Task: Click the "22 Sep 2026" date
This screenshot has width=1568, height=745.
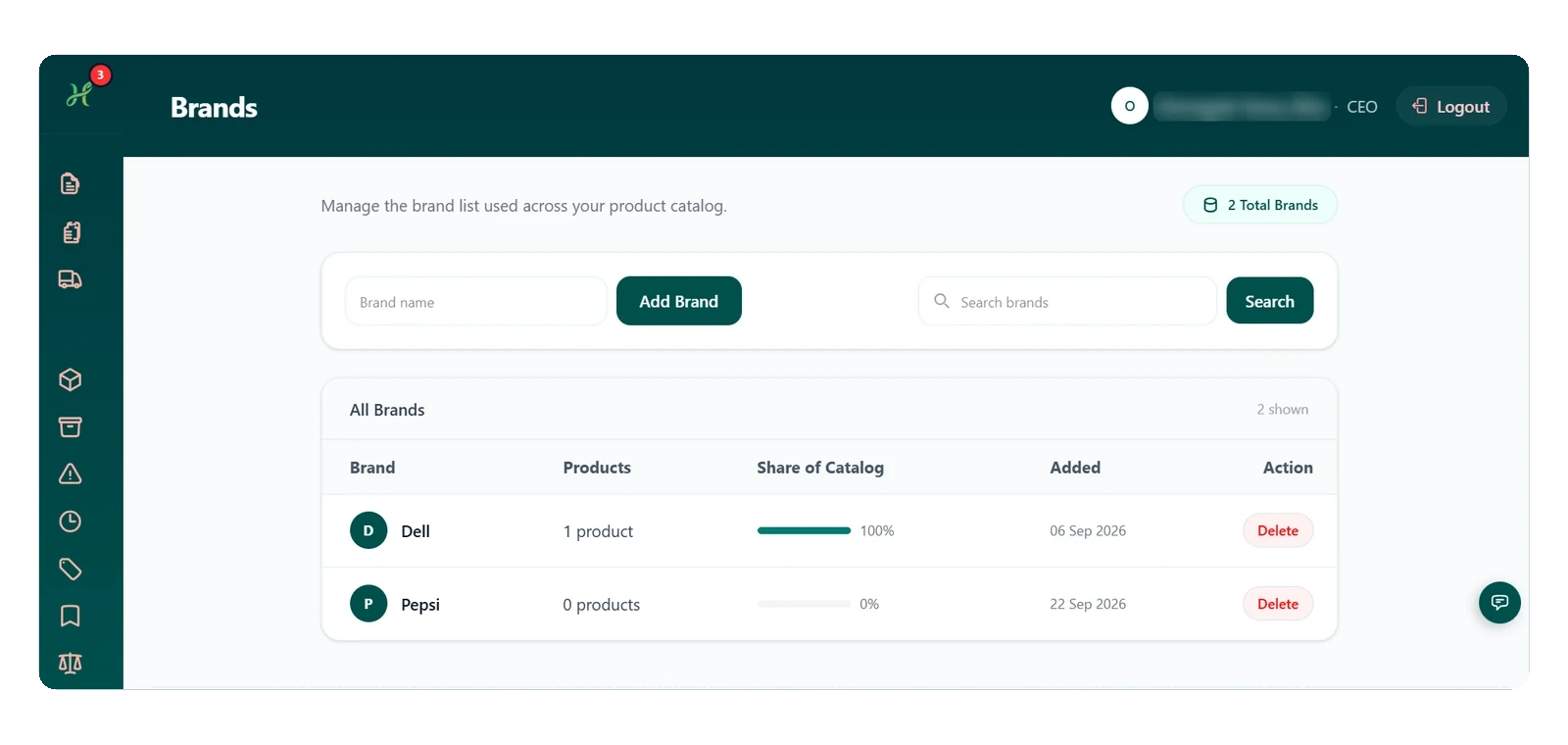Action: pos(1088,604)
